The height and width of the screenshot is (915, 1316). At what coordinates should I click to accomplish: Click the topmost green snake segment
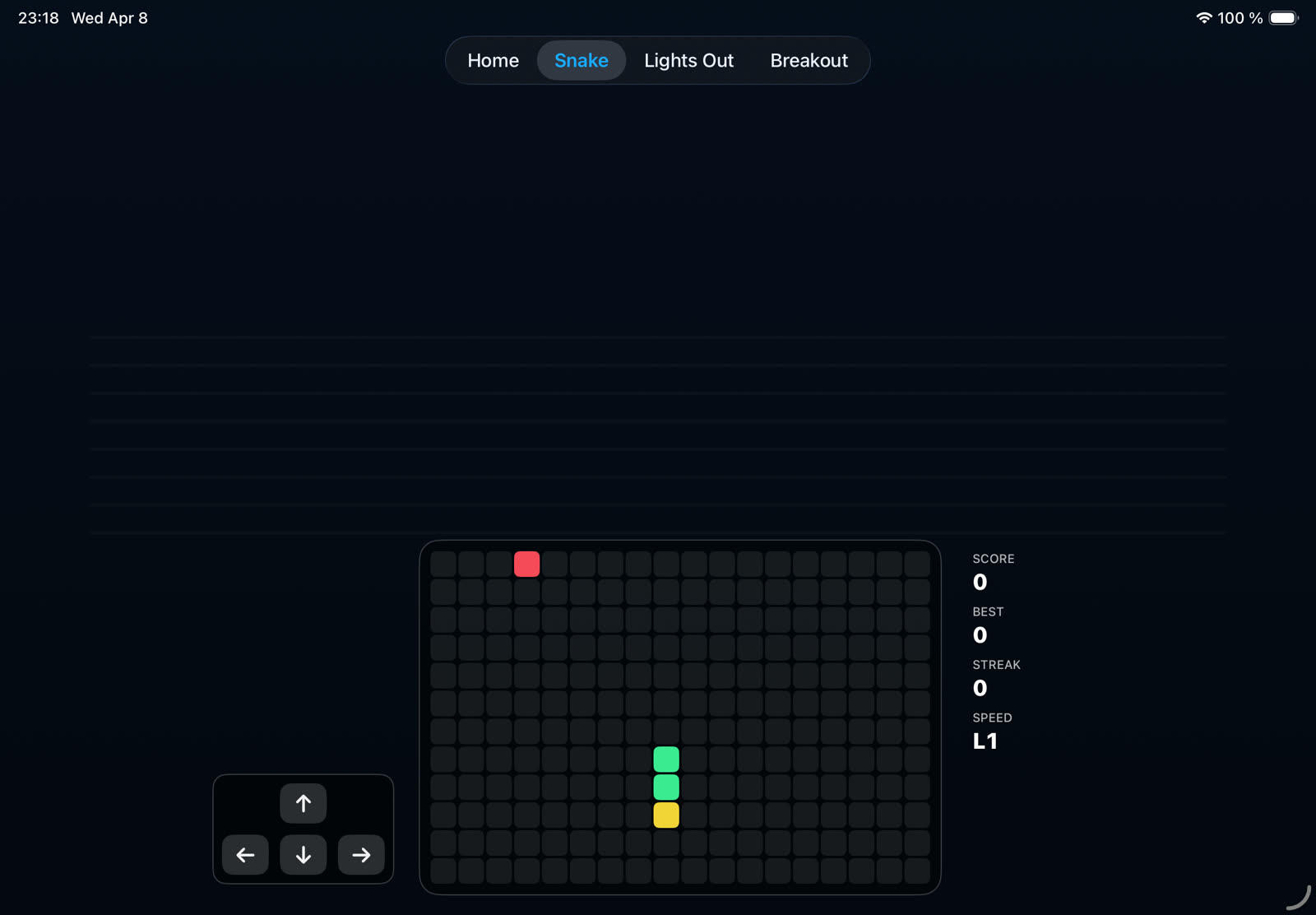click(x=666, y=759)
